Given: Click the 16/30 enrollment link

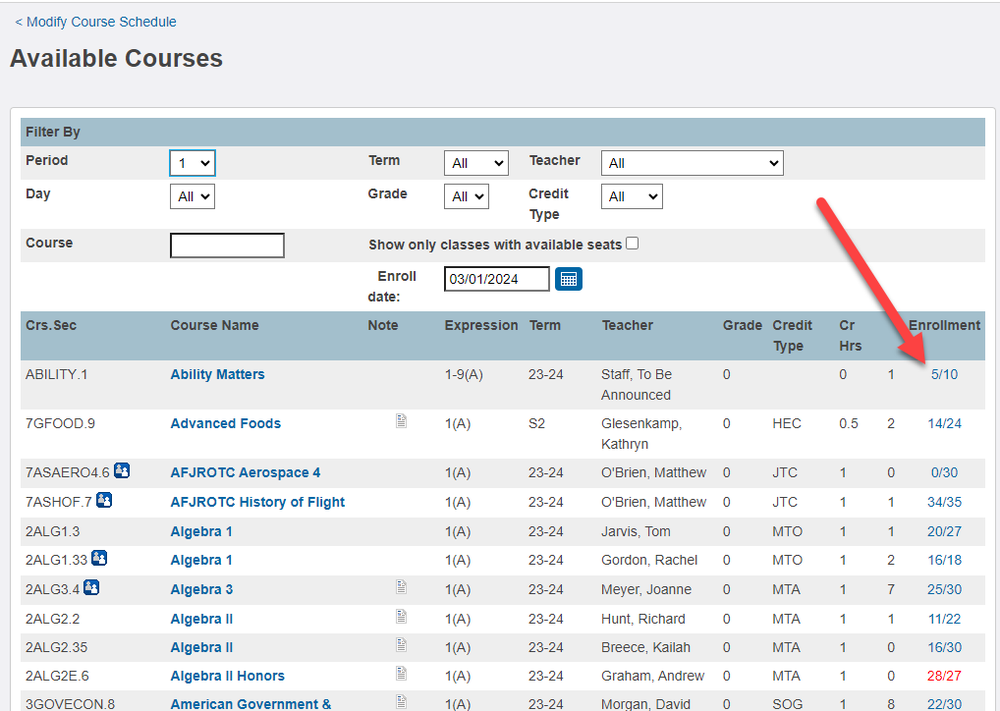Looking at the screenshot, I should (x=945, y=647).
